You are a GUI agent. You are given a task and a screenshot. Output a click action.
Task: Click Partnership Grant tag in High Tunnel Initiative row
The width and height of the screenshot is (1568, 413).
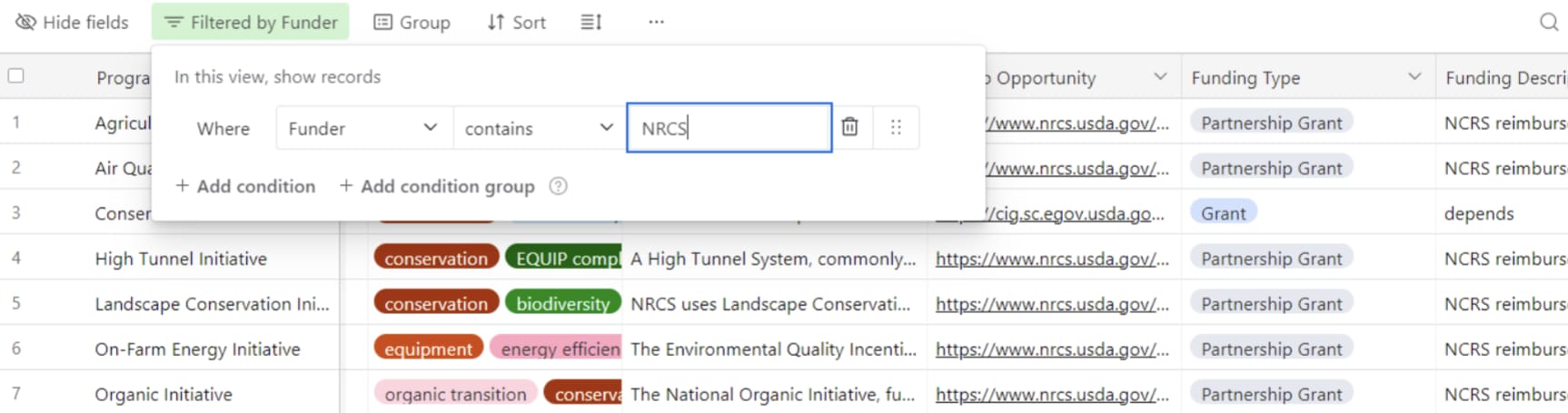(x=1271, y=259)
